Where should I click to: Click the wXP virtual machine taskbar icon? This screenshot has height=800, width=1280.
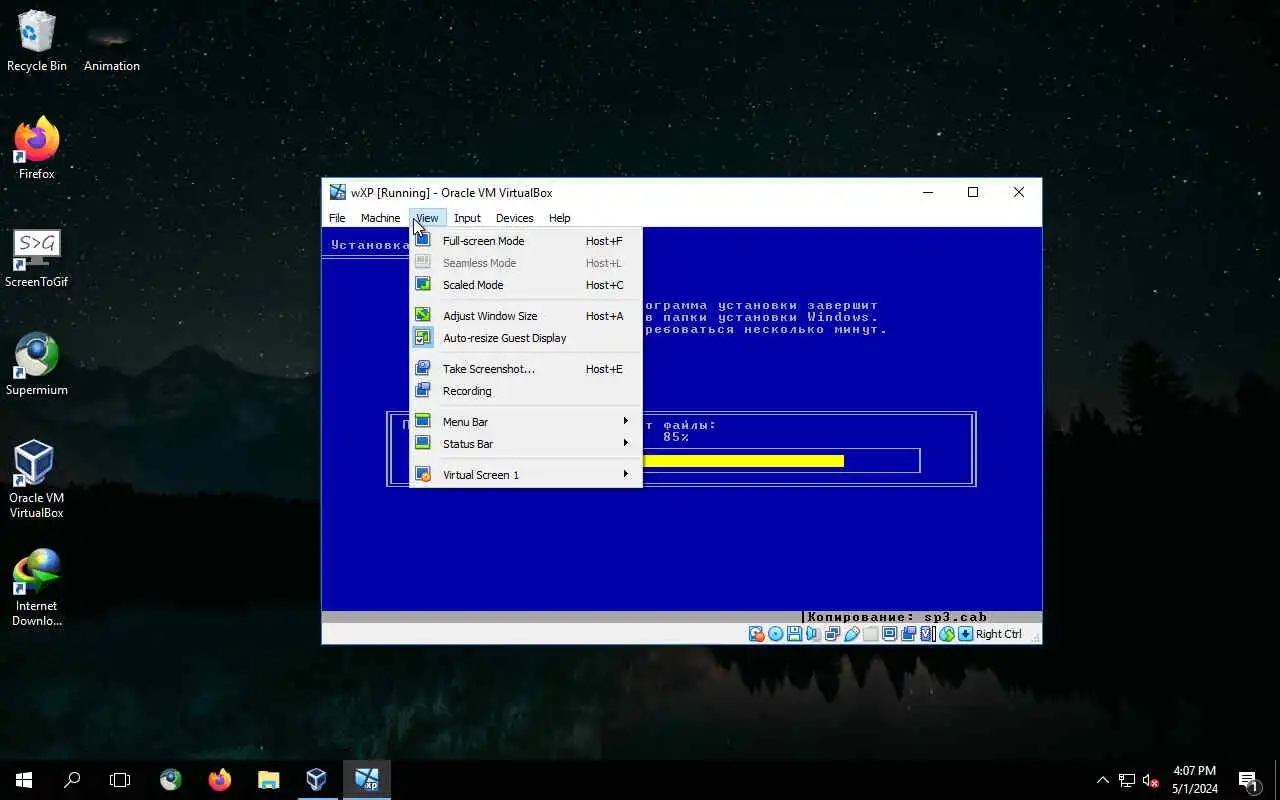click(366, 779)
